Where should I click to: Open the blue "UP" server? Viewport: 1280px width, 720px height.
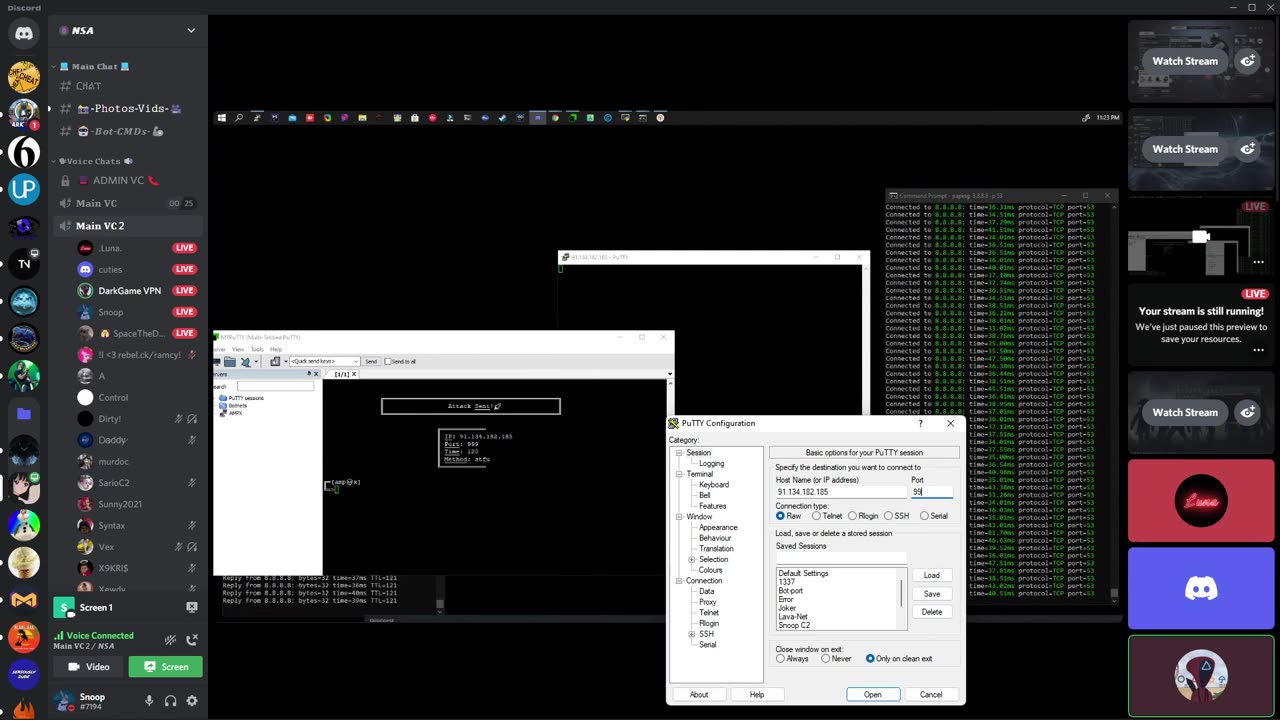tap(24, 189)
